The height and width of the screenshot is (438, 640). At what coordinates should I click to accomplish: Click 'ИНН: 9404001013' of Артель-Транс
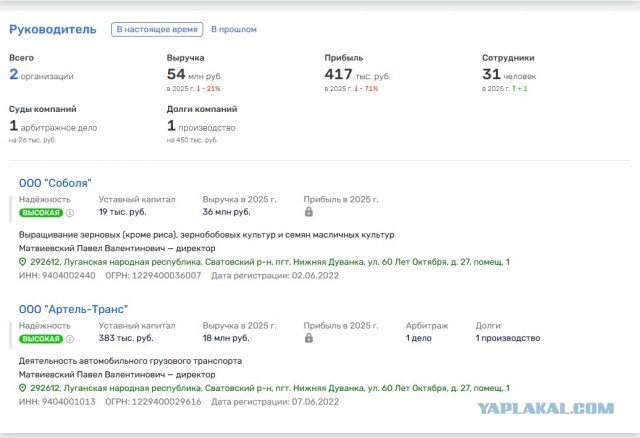[x=57, y=402]
